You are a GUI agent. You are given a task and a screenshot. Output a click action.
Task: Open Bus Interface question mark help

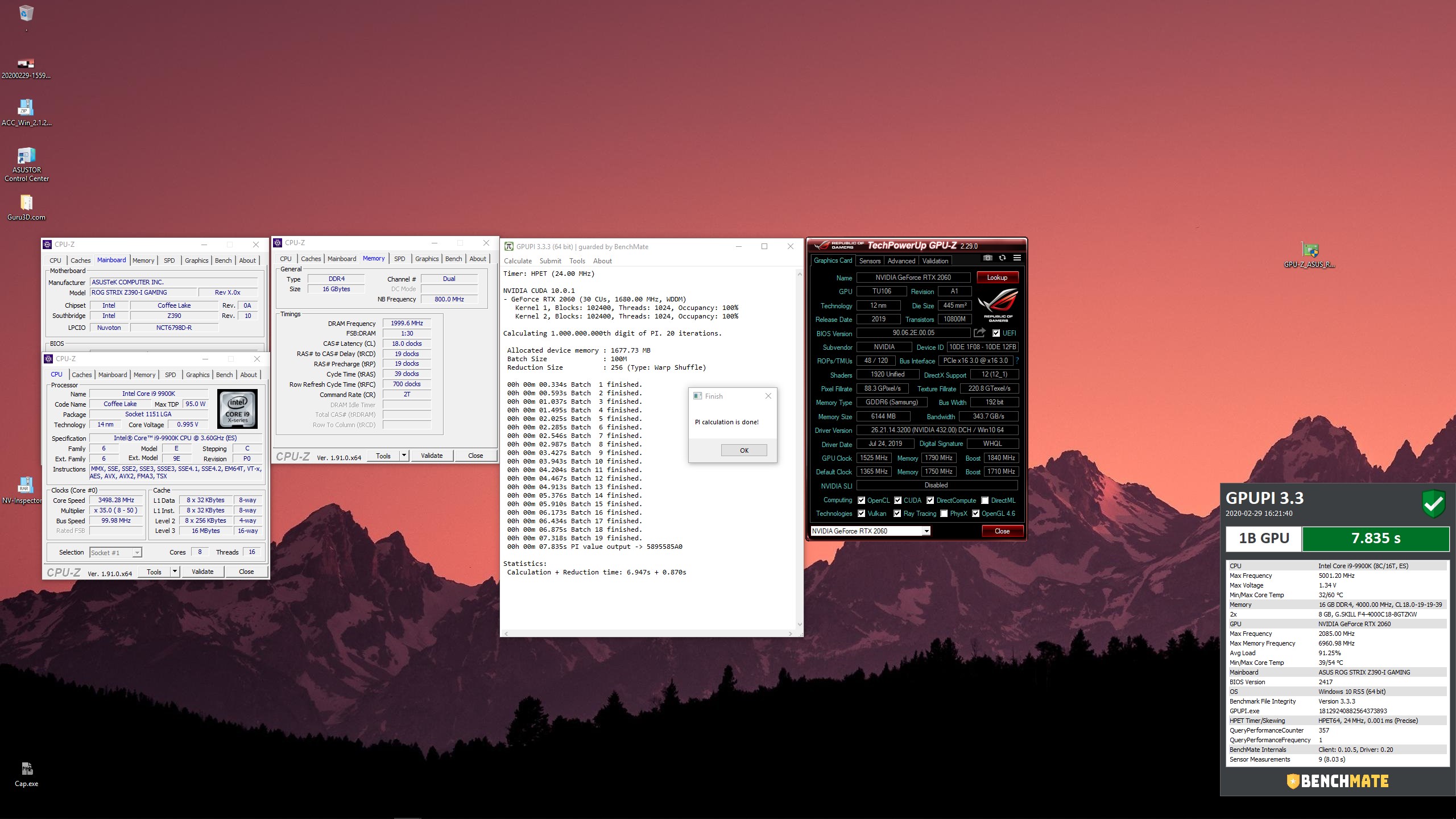coord(1017,361)
